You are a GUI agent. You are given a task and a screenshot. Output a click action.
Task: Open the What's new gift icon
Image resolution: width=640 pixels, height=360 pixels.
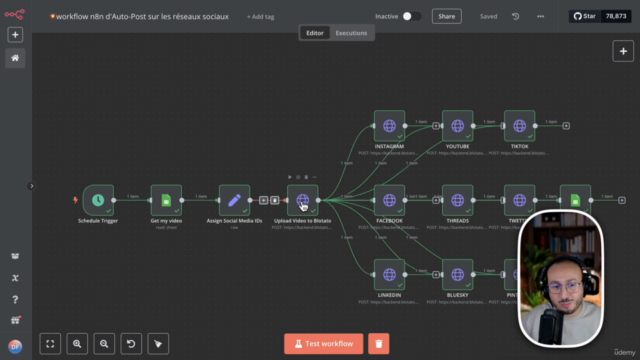(x=16, y=320)
